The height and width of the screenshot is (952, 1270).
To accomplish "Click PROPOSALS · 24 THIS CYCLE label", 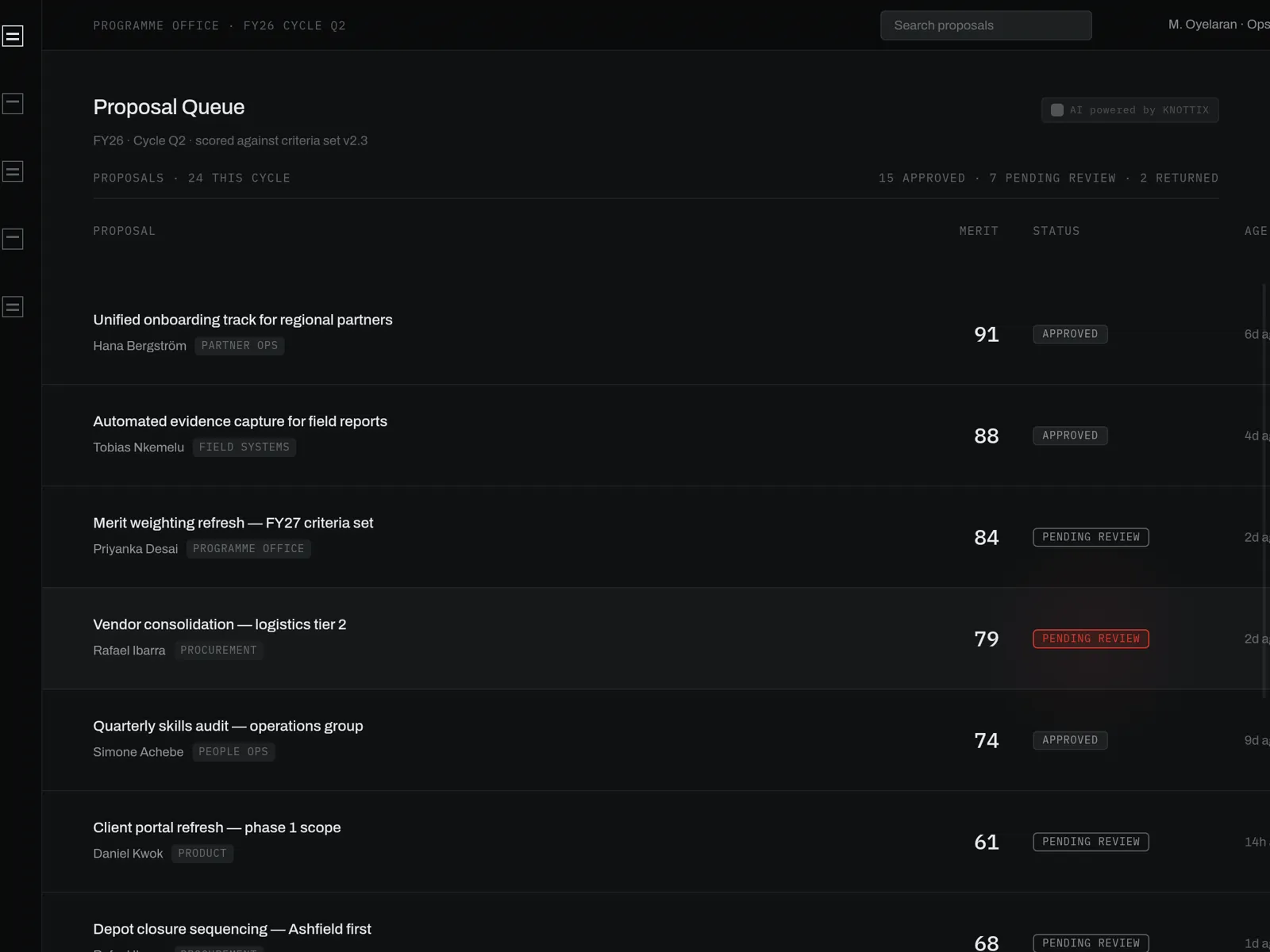I will [x=191, y=178].
